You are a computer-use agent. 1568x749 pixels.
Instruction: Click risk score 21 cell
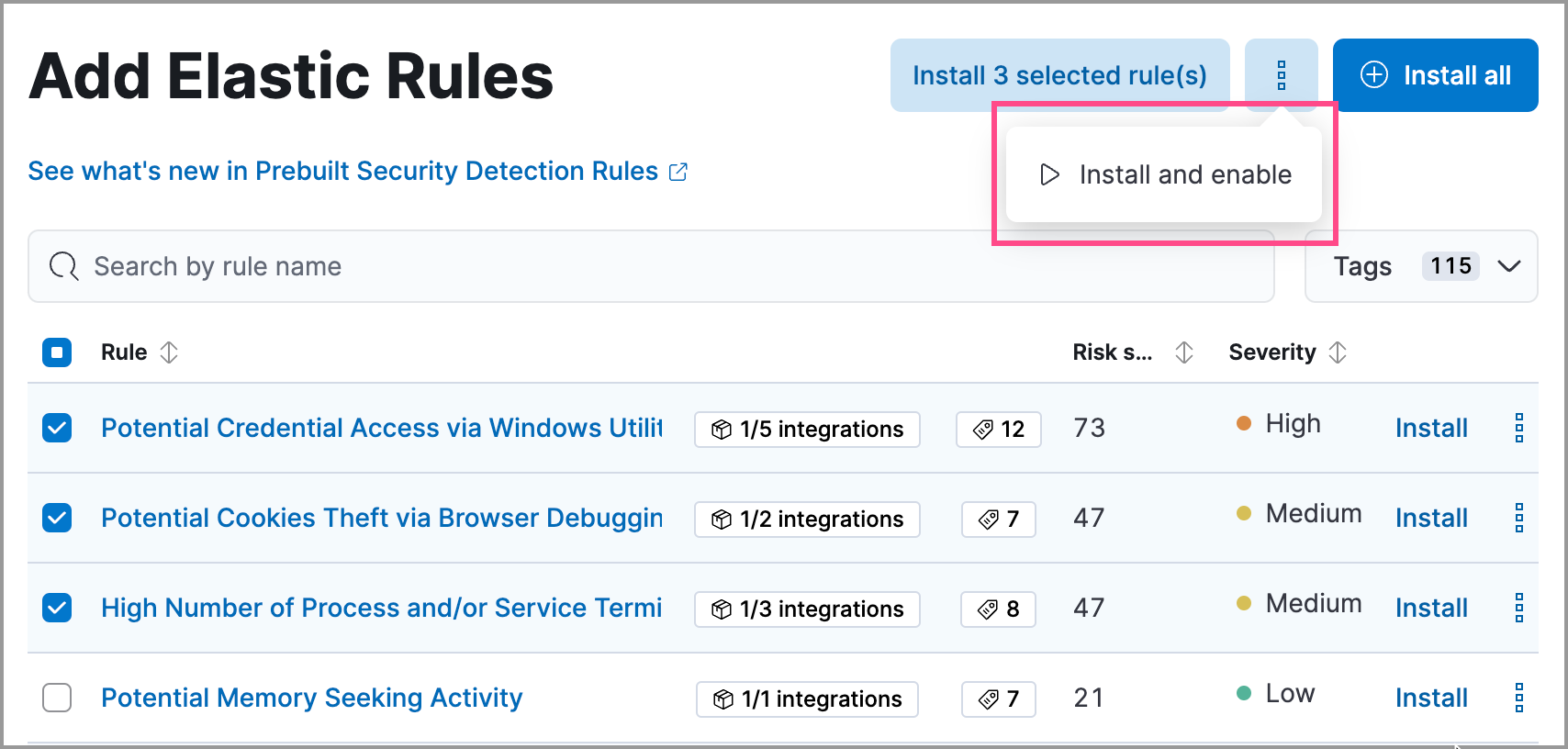click(1090, 698)
